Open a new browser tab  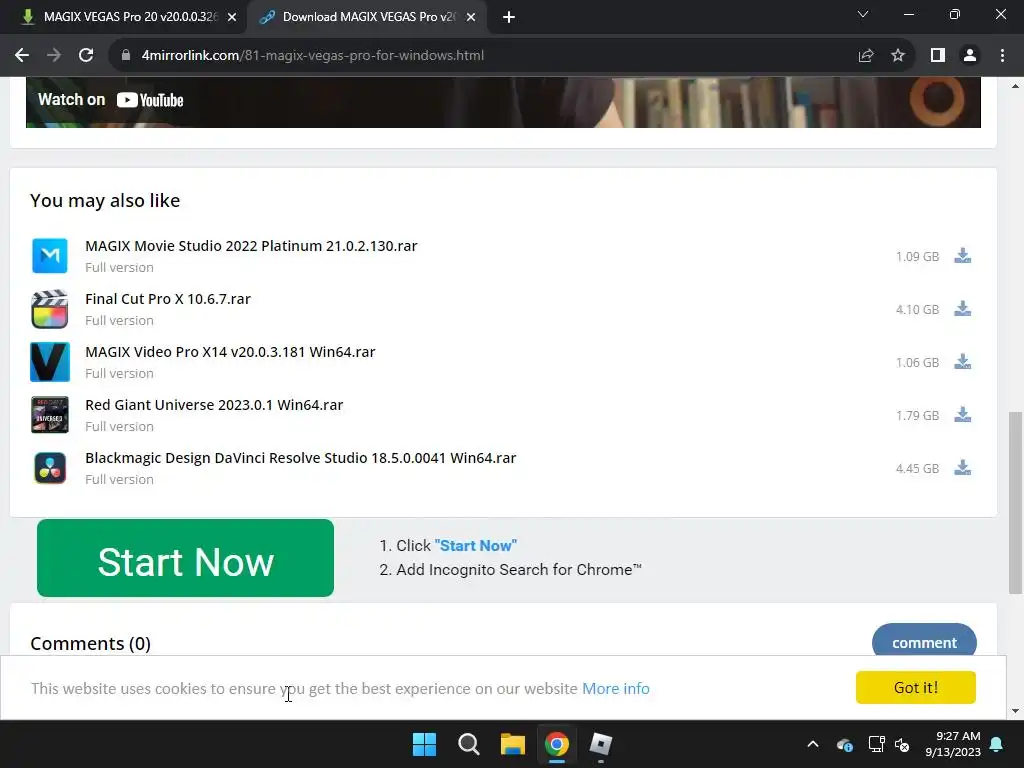point(509,17)
